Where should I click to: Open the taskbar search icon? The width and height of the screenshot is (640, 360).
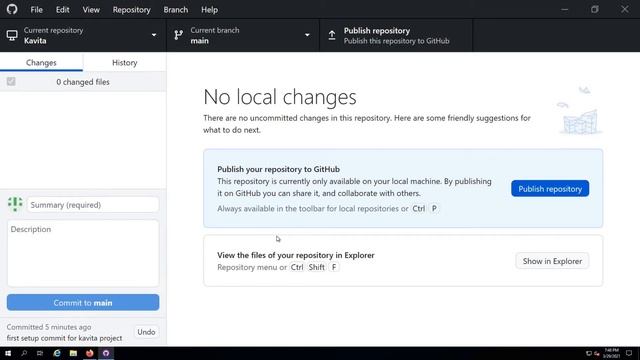click(x=24, y=353)
